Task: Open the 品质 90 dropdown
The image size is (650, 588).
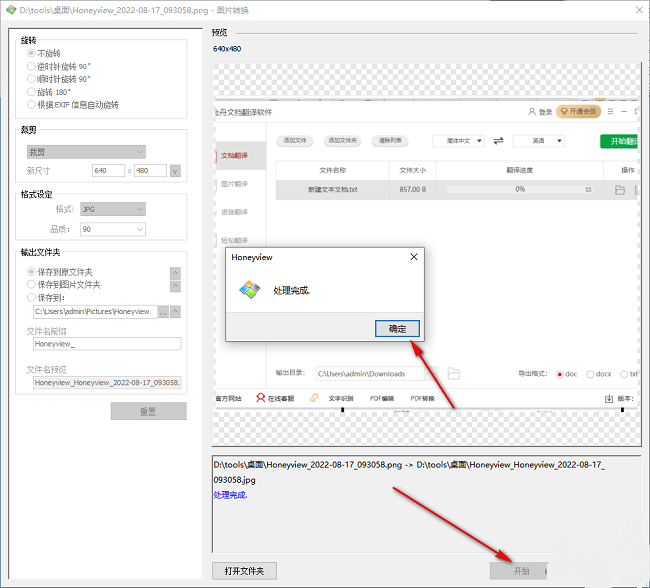Action: tap(113, 229)
